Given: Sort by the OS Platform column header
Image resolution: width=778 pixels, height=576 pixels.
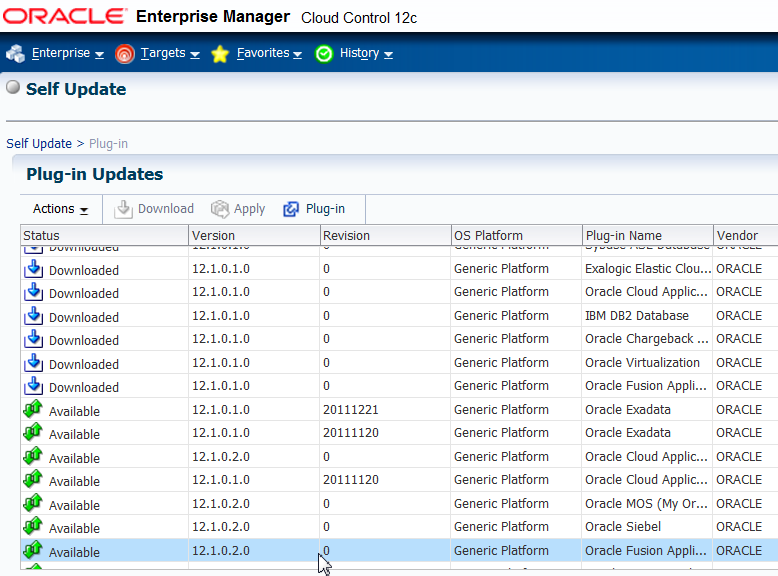Looking at the screenshot, I should pyautogui.click(x=516, y=235).
